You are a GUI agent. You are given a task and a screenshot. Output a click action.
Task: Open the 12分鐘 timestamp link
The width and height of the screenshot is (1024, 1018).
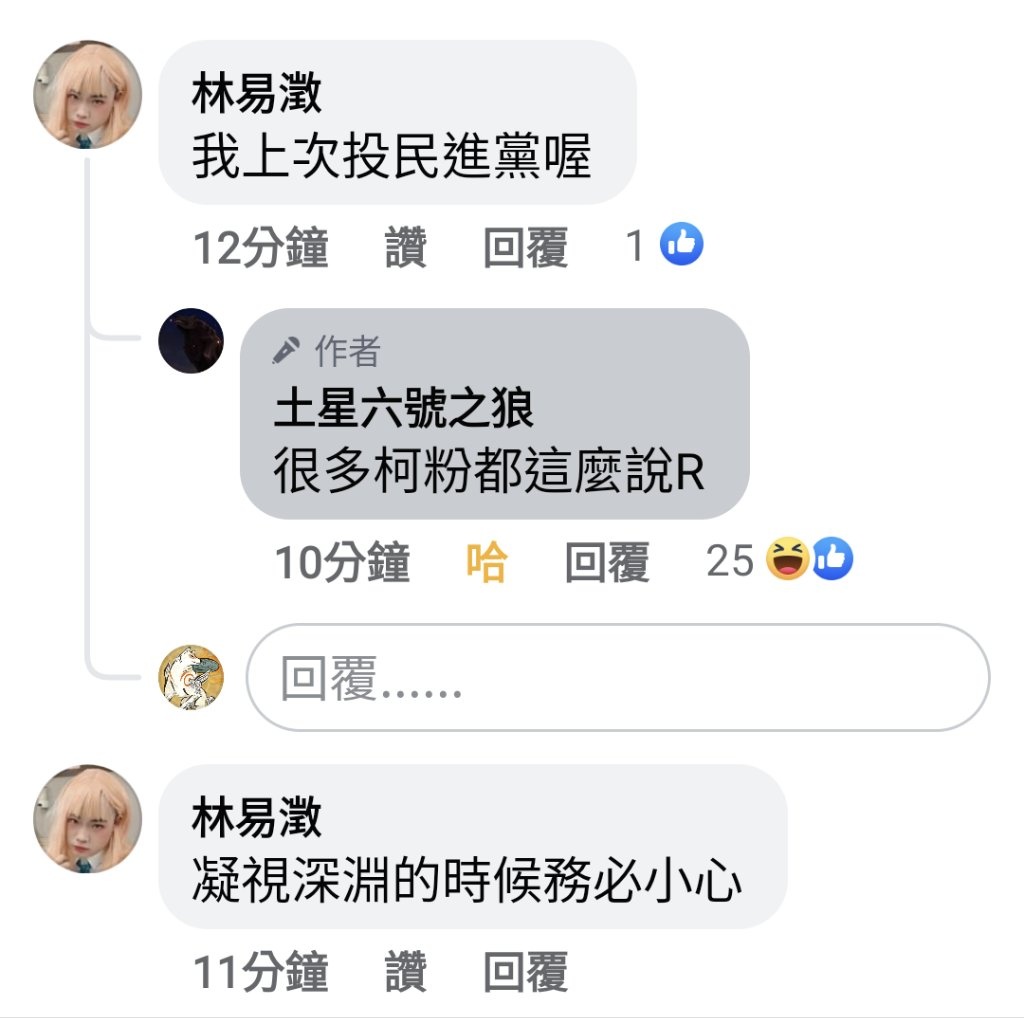coord(261,247)
